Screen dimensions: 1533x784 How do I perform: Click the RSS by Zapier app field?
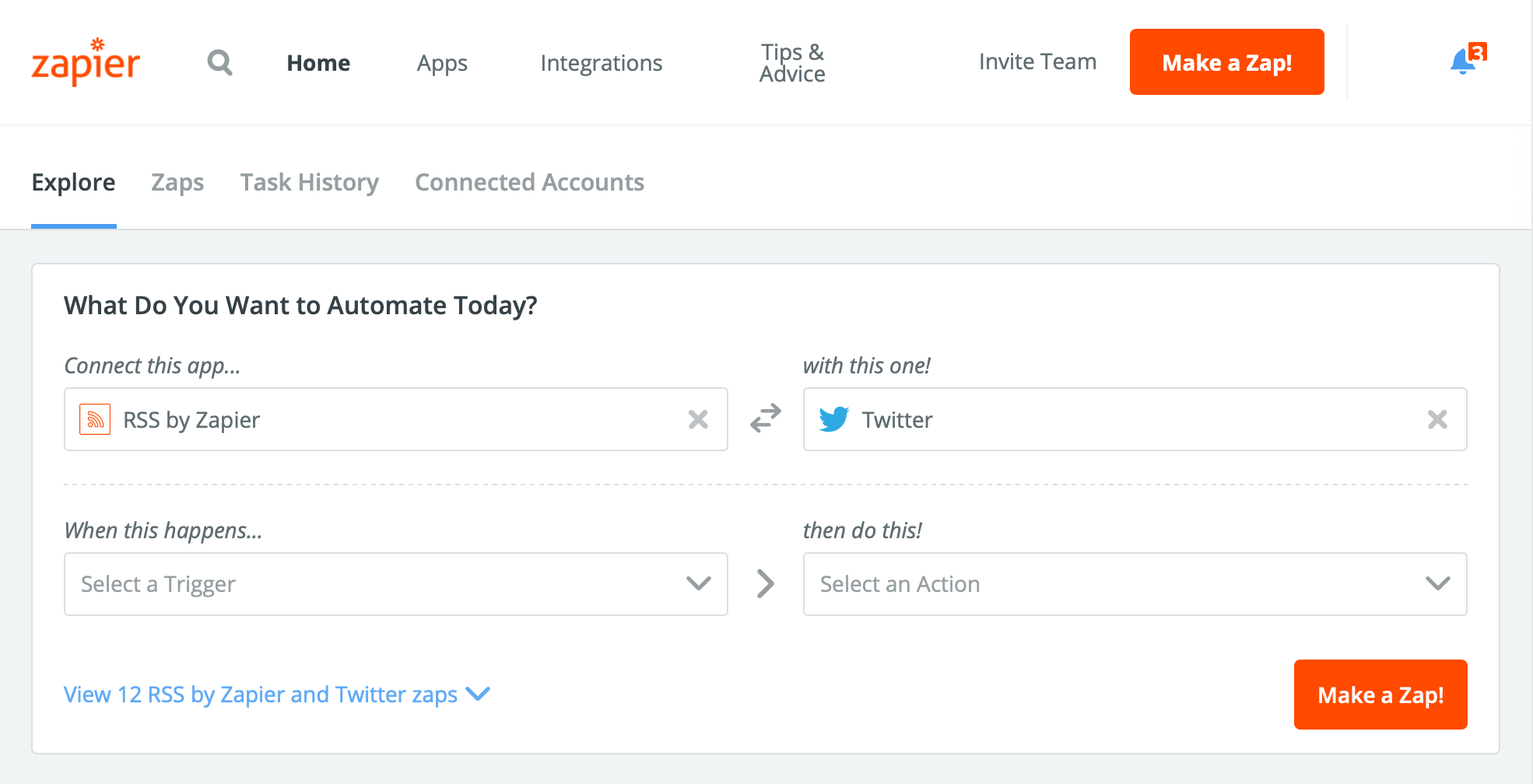[396, 419]
